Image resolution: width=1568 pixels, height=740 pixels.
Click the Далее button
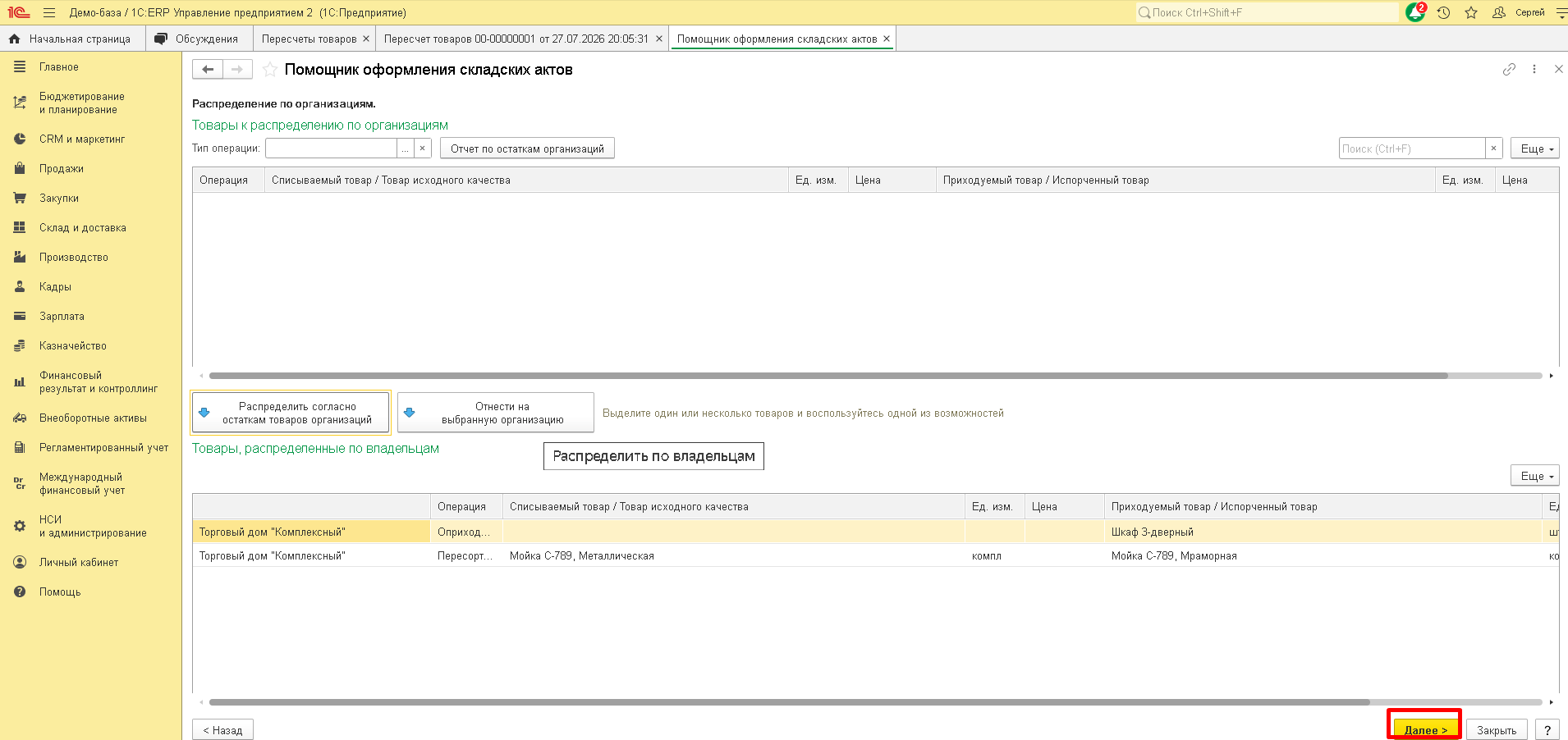coord(1425,729)
